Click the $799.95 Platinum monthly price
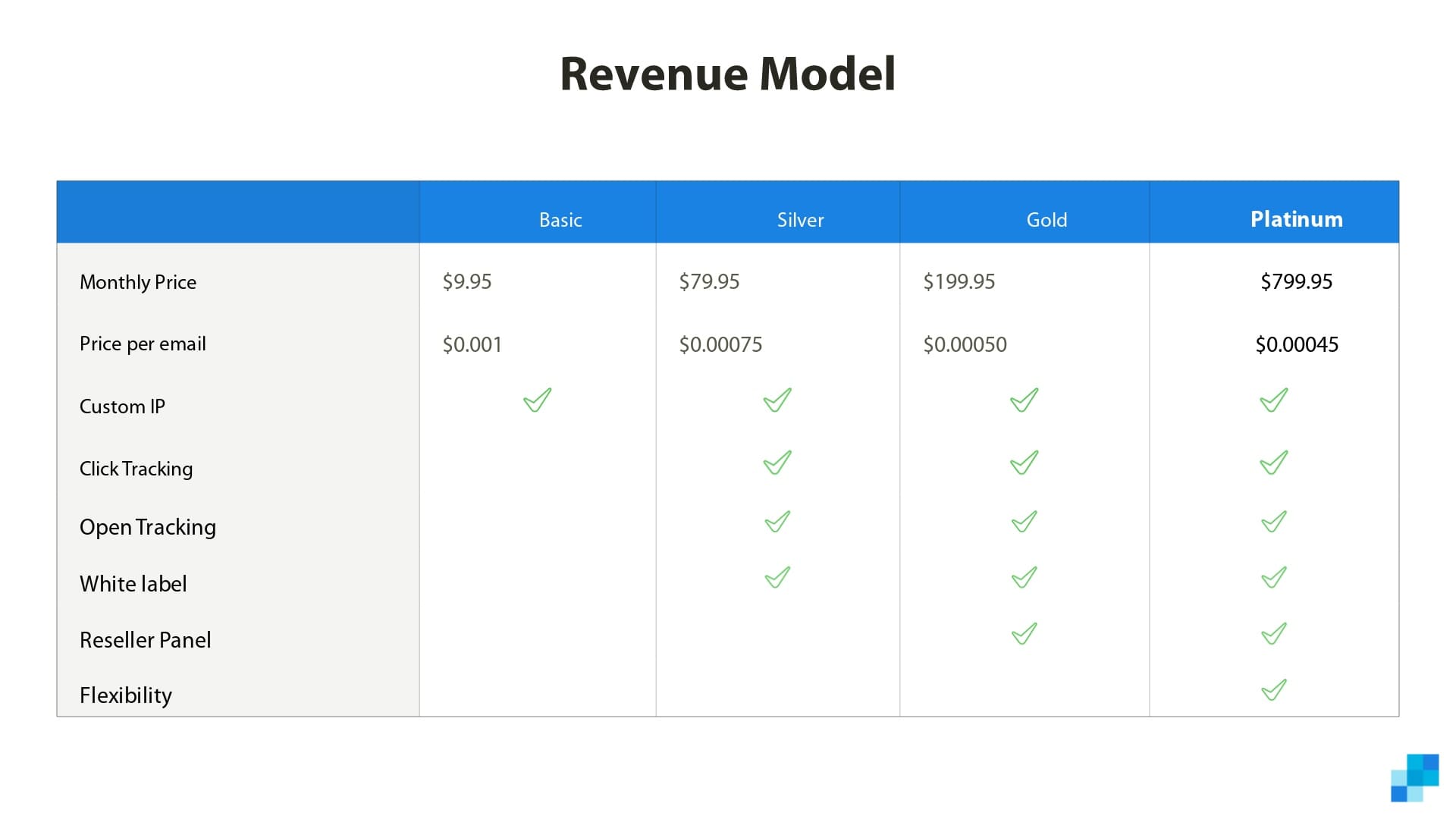This screenshot has width=1456, height=819. pos(1296,282)
